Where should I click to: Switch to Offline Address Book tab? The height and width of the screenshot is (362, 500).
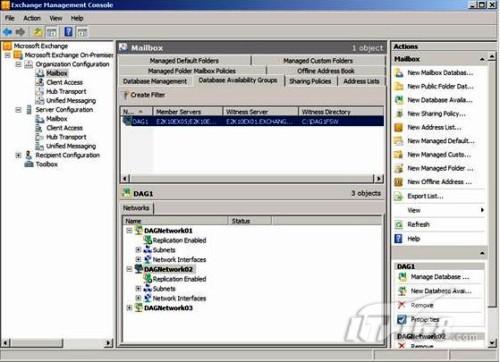pos(326,71)
